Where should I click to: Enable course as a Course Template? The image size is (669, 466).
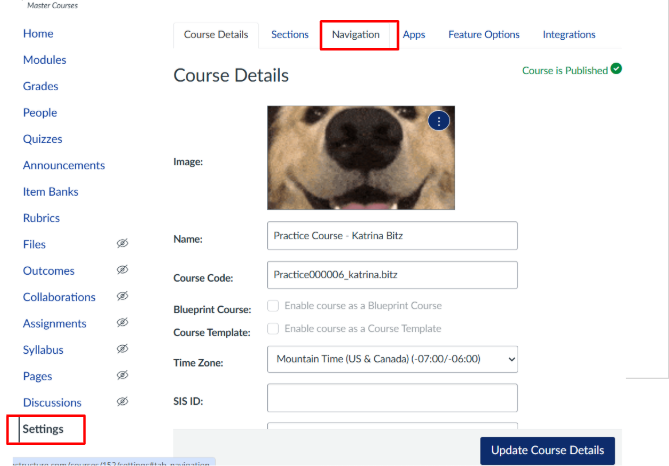[273, 329]
